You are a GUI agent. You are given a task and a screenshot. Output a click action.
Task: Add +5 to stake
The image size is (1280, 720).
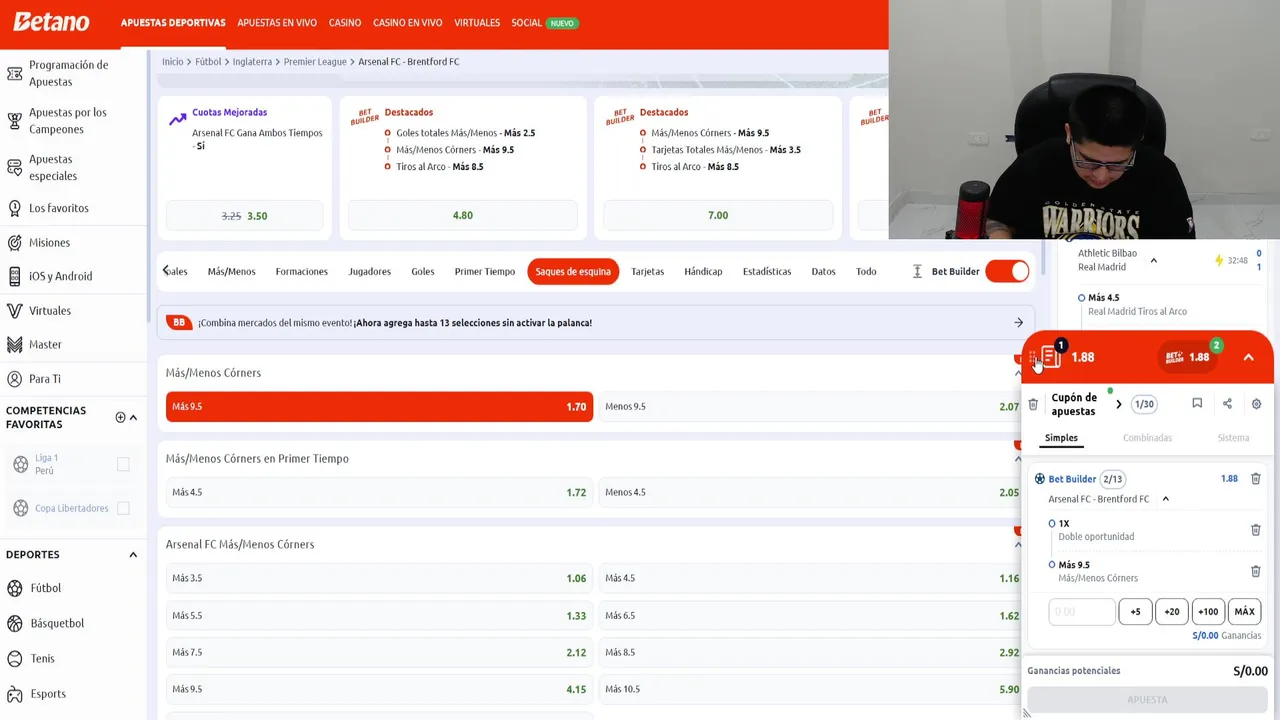pos(1135,611)
